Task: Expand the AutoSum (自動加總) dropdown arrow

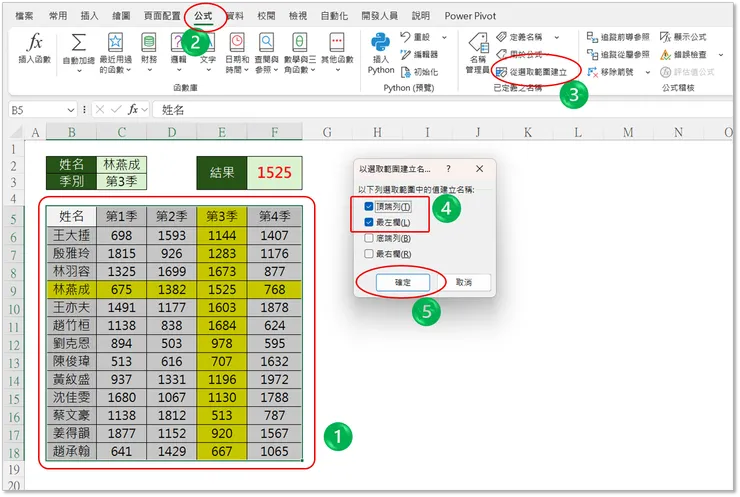Action: coord(79,70)
